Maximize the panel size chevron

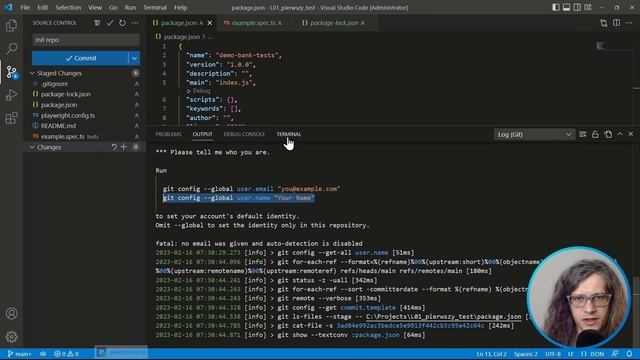pos(620,134)
